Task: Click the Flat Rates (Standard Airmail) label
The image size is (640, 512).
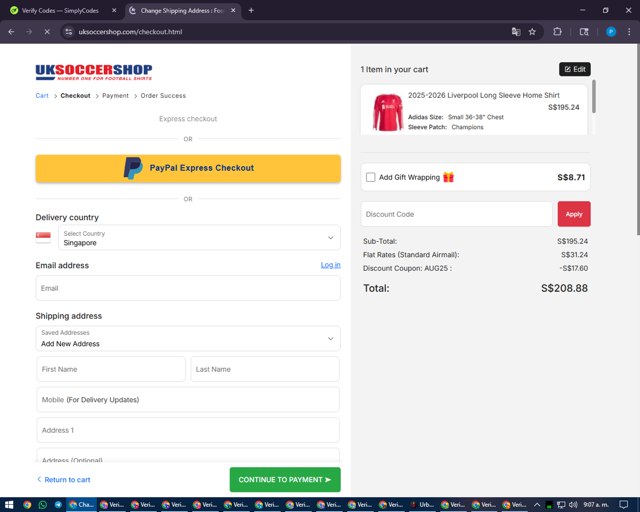Action: (x=411, y=255)
